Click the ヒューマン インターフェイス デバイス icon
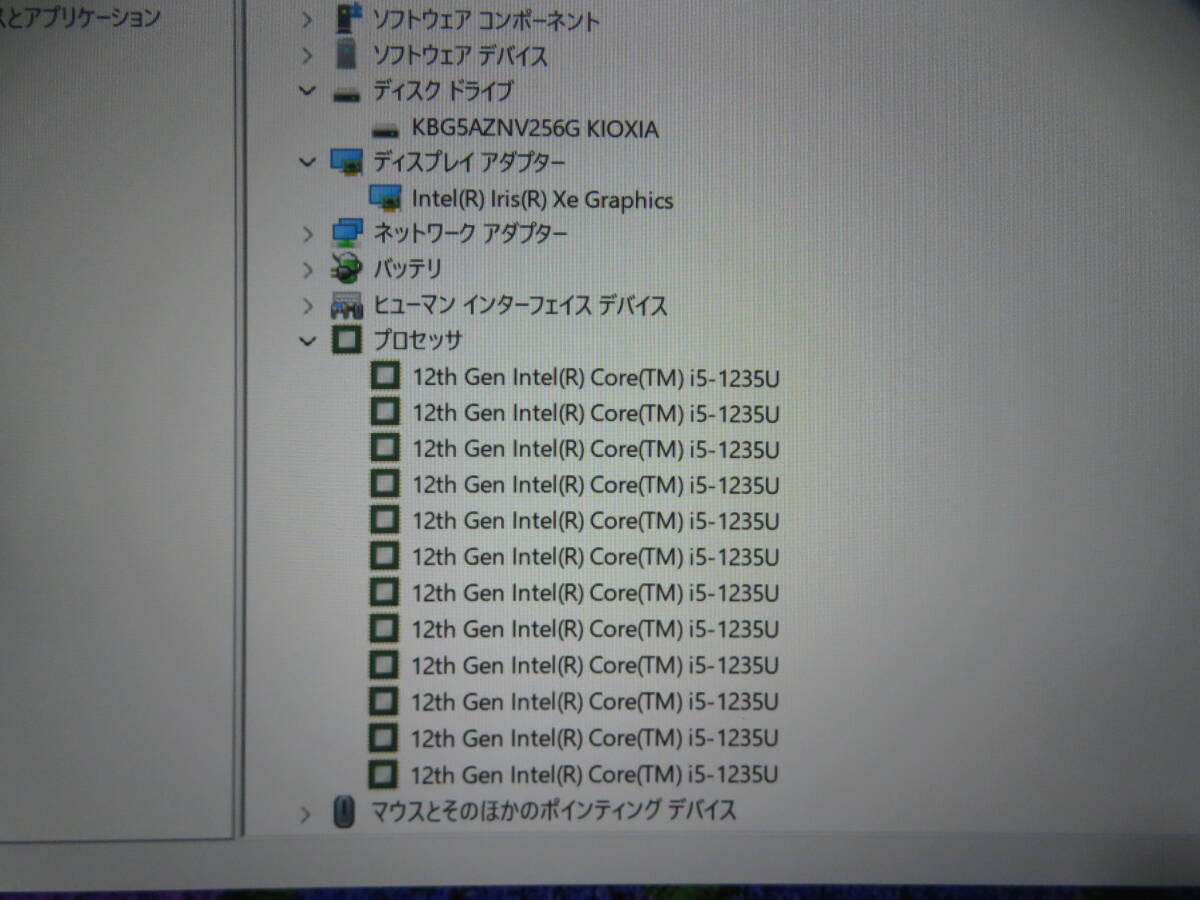1200x900 pixels. pyautogui.click(x=346, y=305)
